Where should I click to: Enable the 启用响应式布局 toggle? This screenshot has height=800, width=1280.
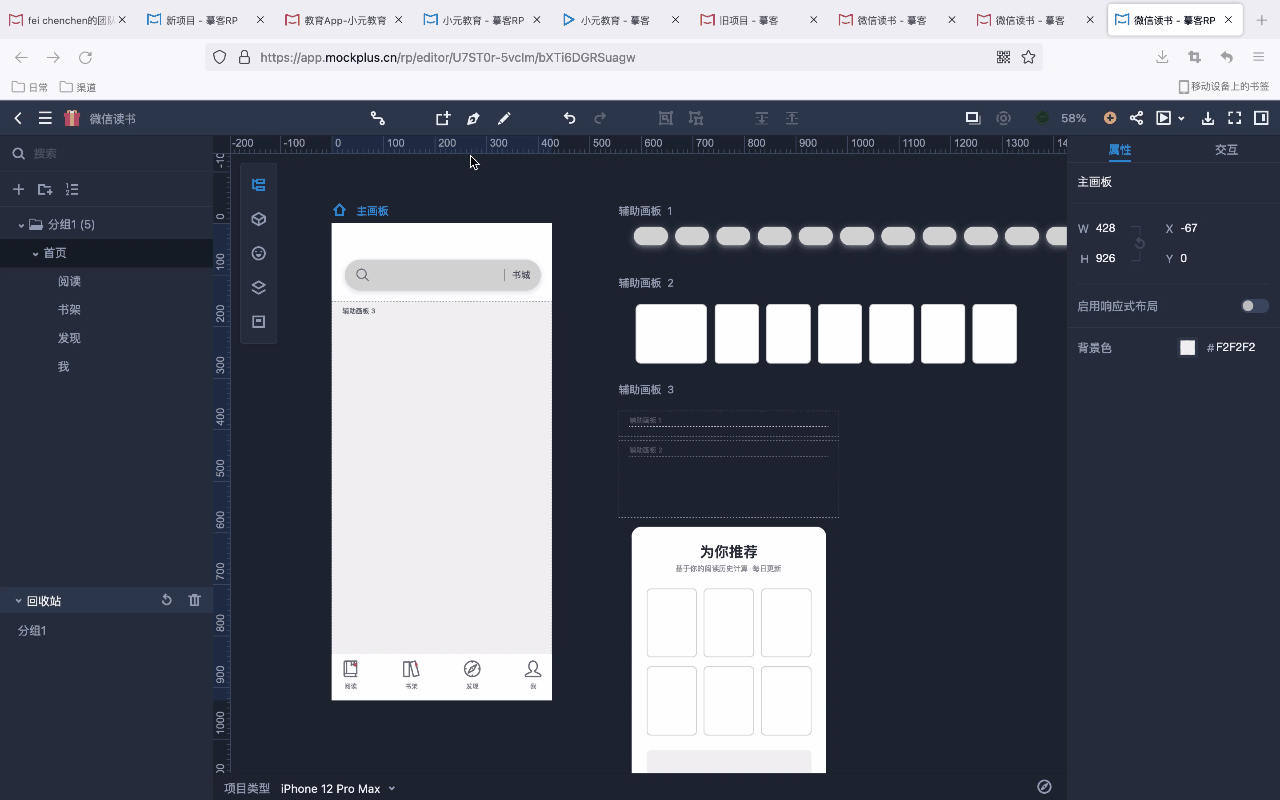click(x=1255, y=306)
